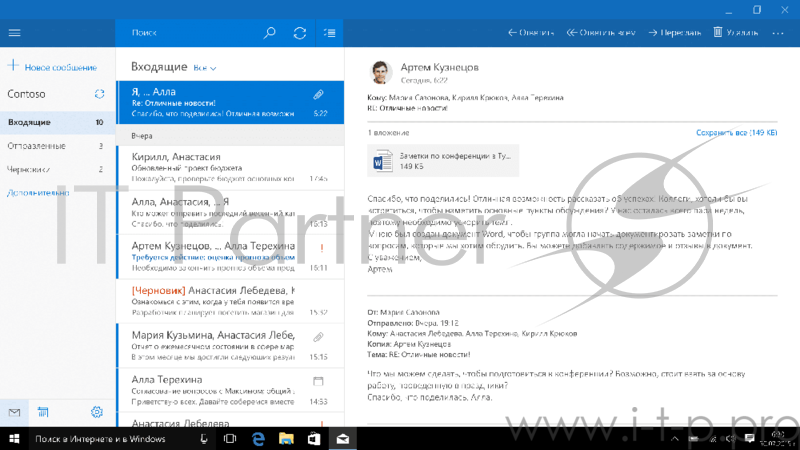Click in the Поиск search field

click(x=189, y=33)
